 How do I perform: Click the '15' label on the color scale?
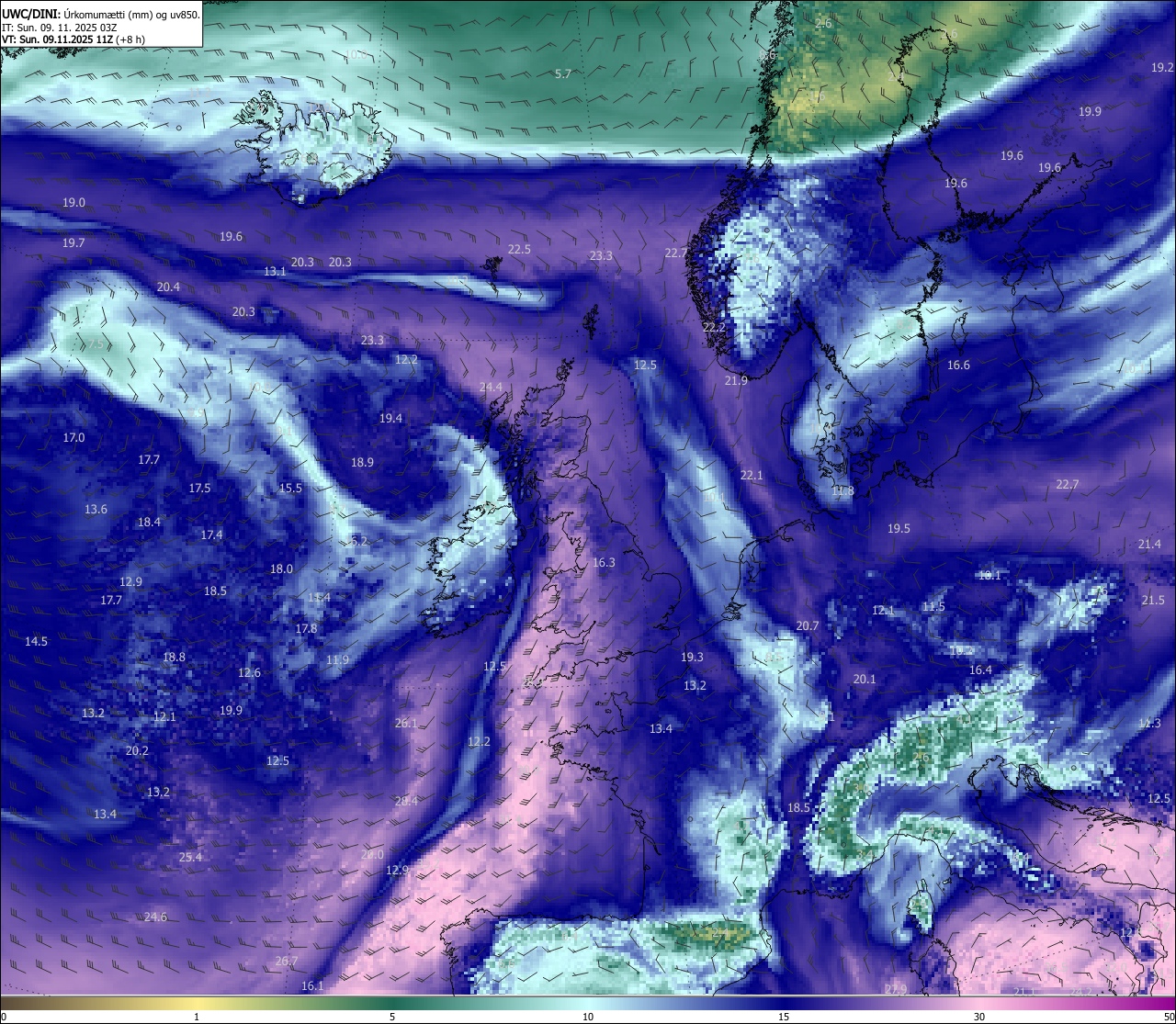[x=784, y=1017]
